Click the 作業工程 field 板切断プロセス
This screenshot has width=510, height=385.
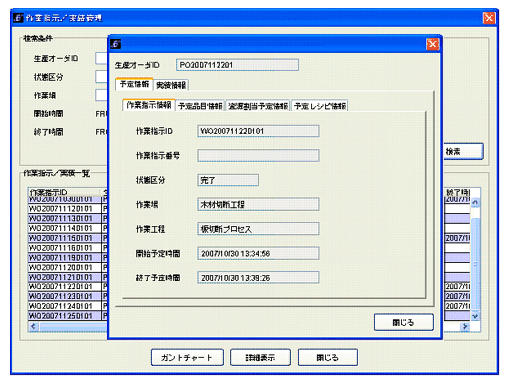point(258,229)
